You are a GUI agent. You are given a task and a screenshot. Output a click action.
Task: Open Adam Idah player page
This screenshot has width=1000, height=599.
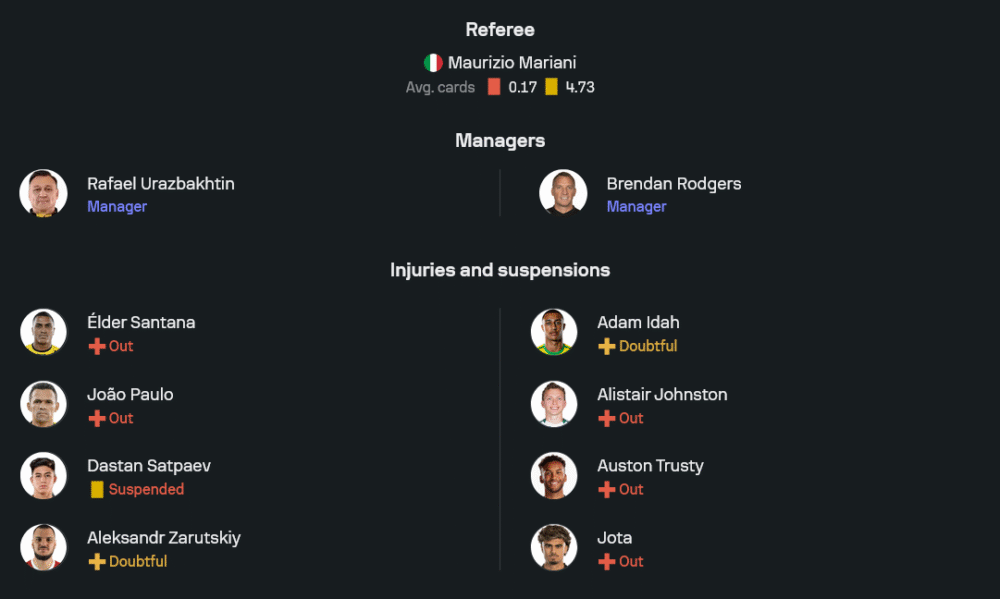pos(638,322)
